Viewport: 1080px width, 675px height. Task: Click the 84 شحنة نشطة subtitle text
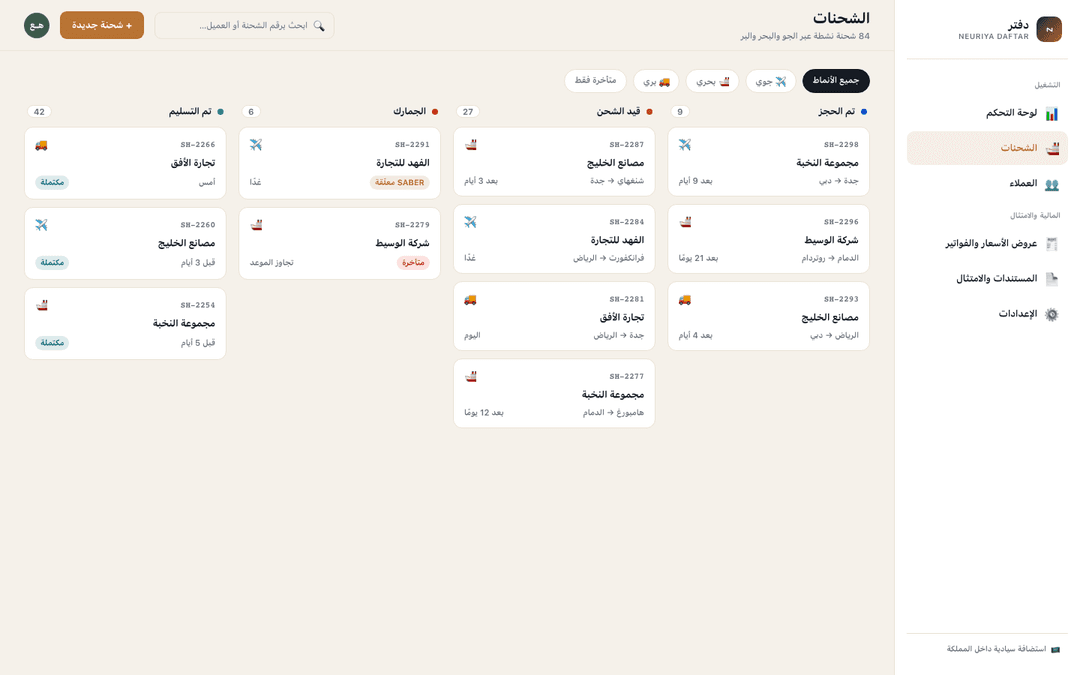pos(805,36)
